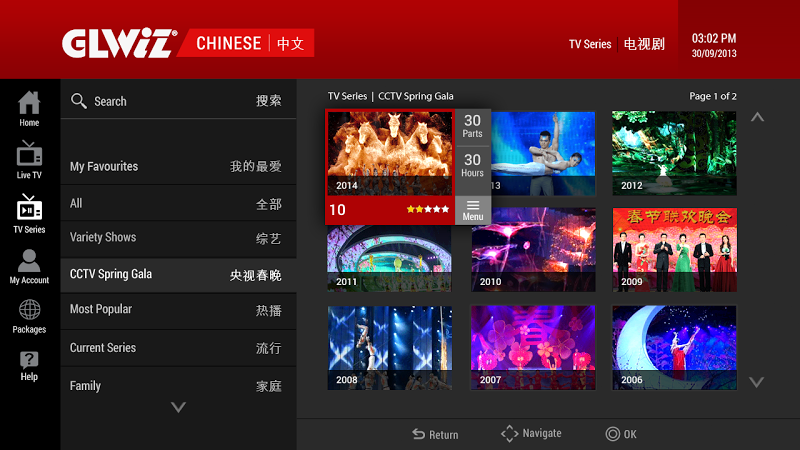The image size is (800, 450).
Task: Click CCTV Spring Gala breadcrumb text
Action: [x=415, y=96]
